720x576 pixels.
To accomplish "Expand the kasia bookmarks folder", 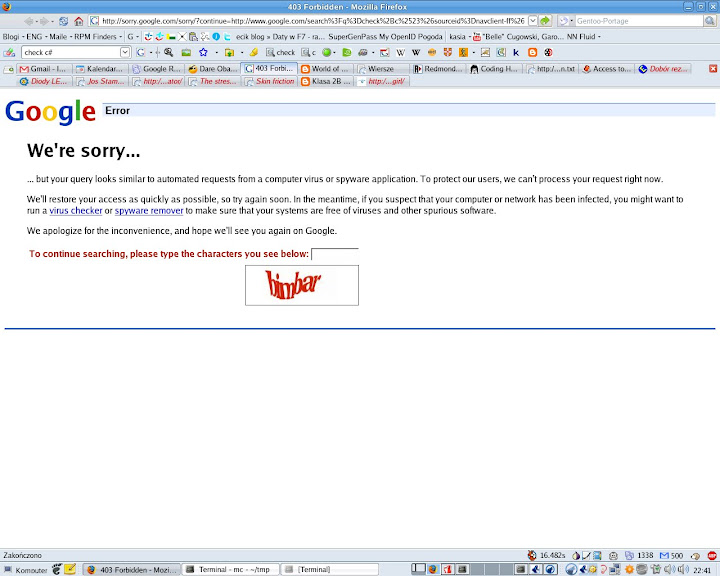I will [x=460, y=37].
